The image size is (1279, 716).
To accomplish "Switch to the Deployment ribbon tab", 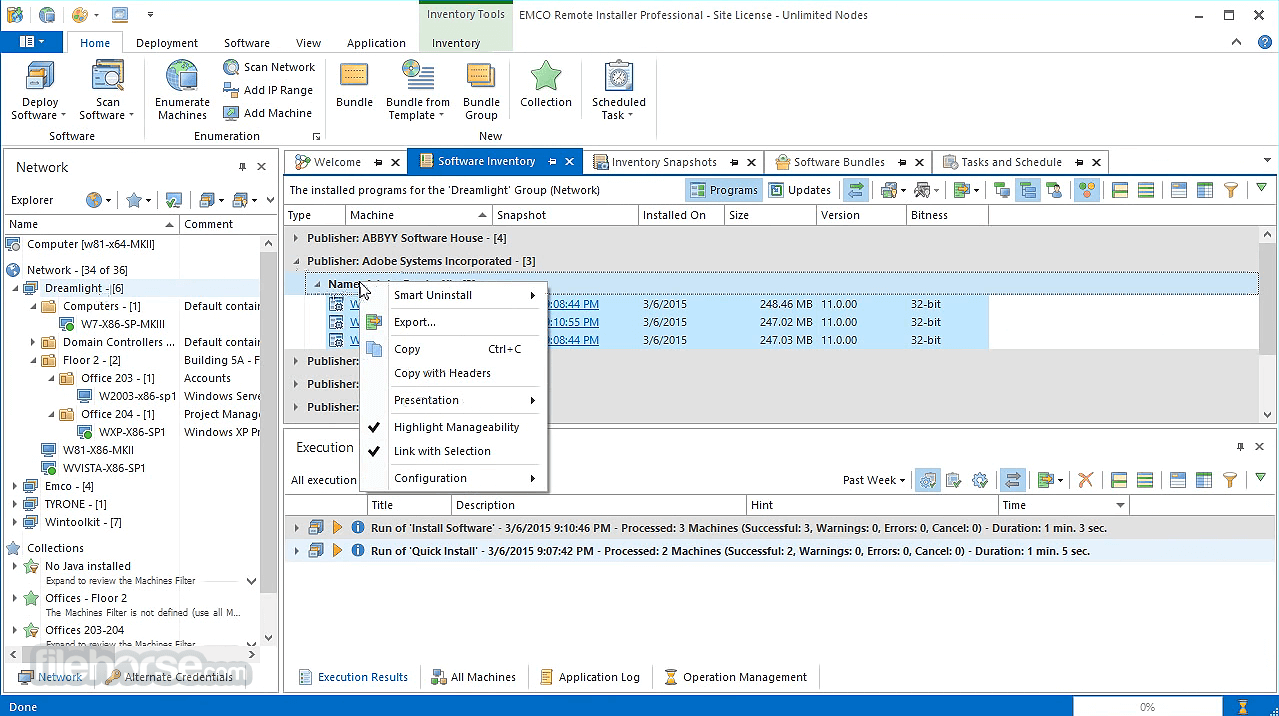I will click(167, 43).
